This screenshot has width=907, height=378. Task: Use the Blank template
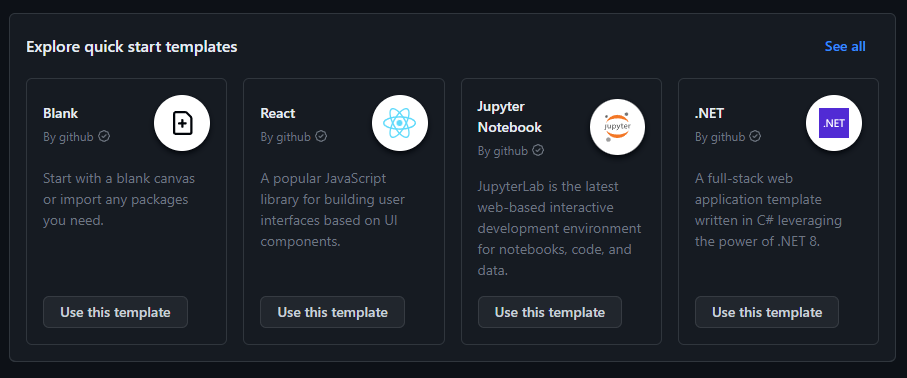tap(115, 312)
